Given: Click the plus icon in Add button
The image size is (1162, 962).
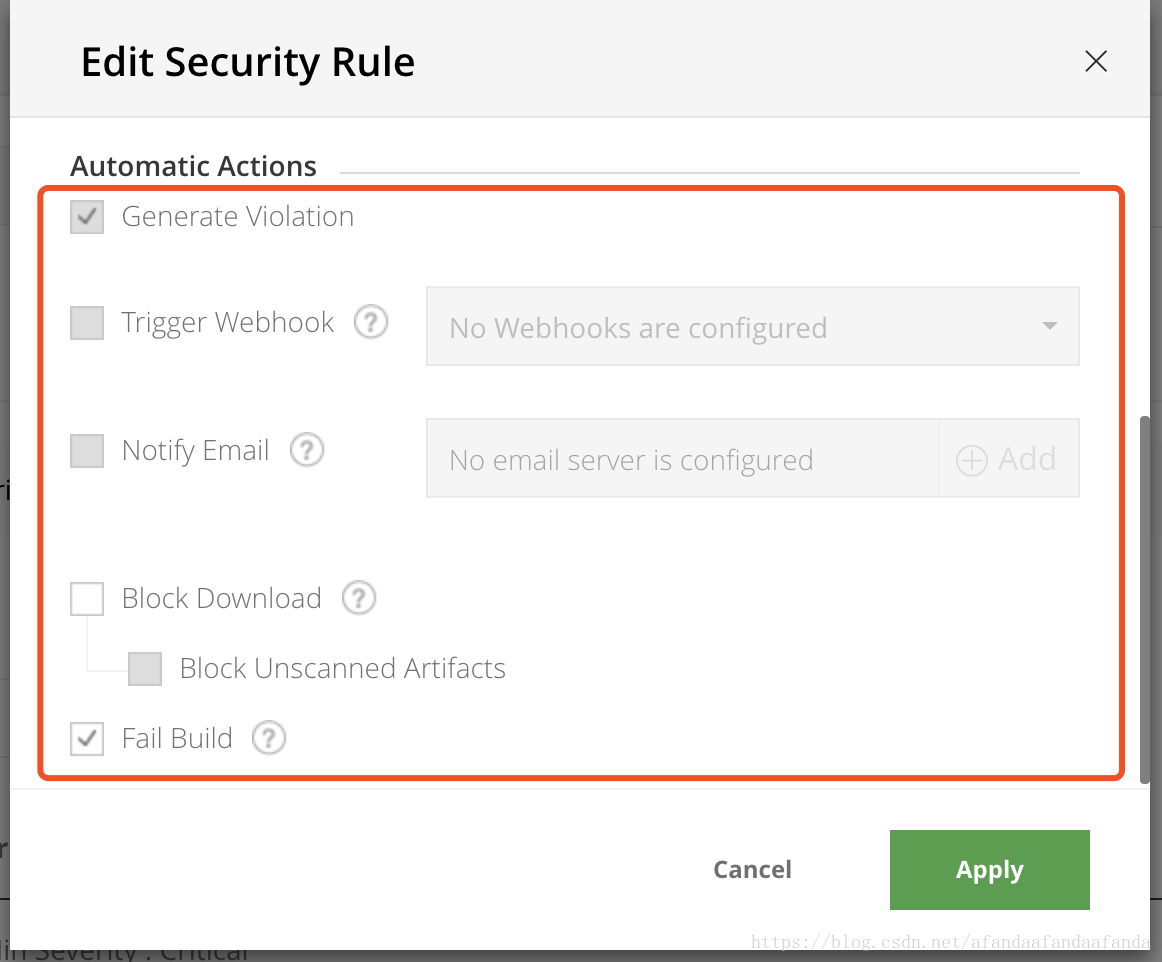Looking at the screenshot, I should 971,460.
